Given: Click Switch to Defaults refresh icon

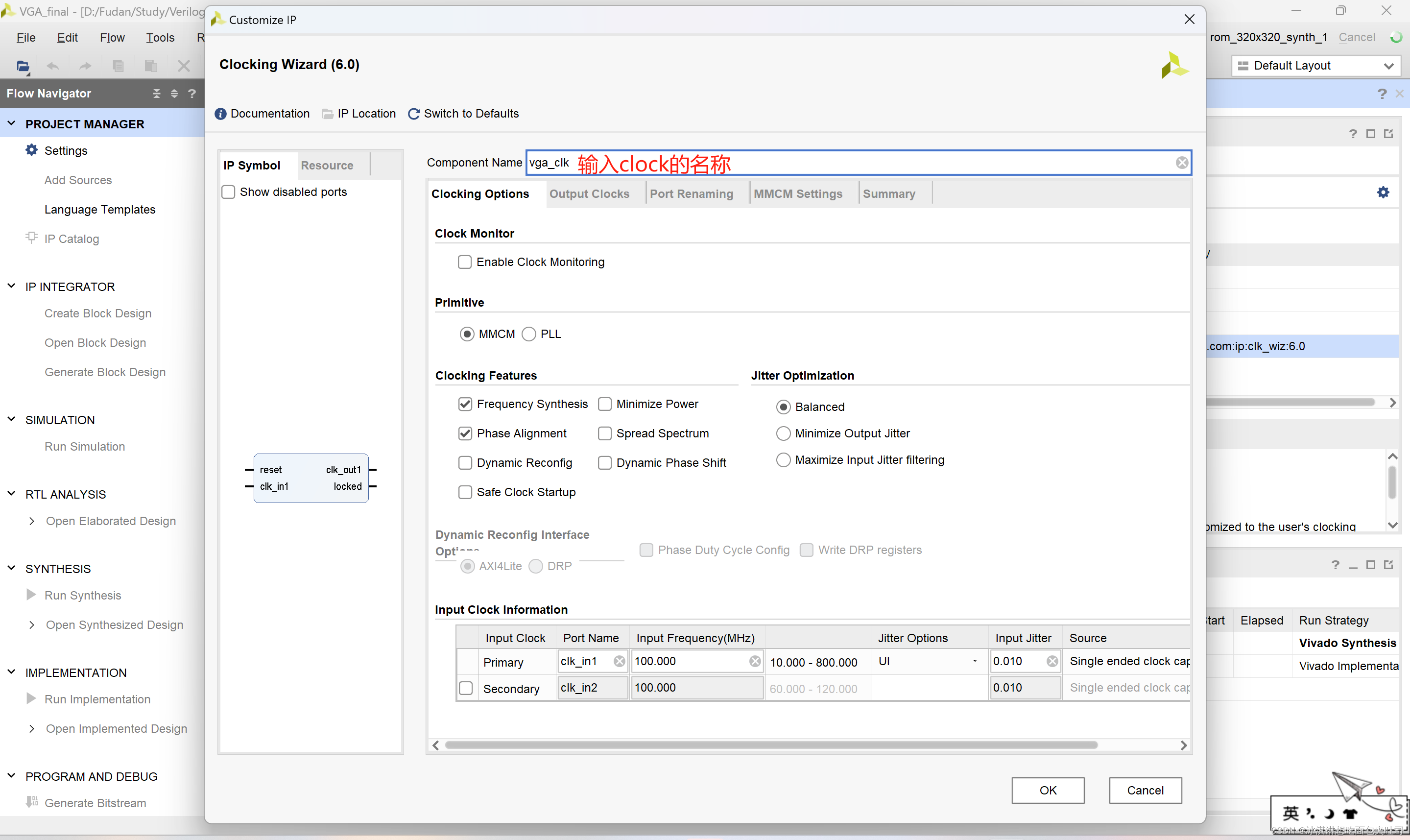Looking at the screenshot, I should [414, 114].
